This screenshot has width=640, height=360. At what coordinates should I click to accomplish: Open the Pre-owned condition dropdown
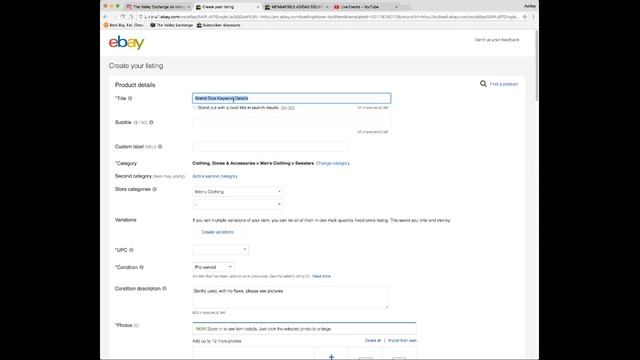coord(213,267)
